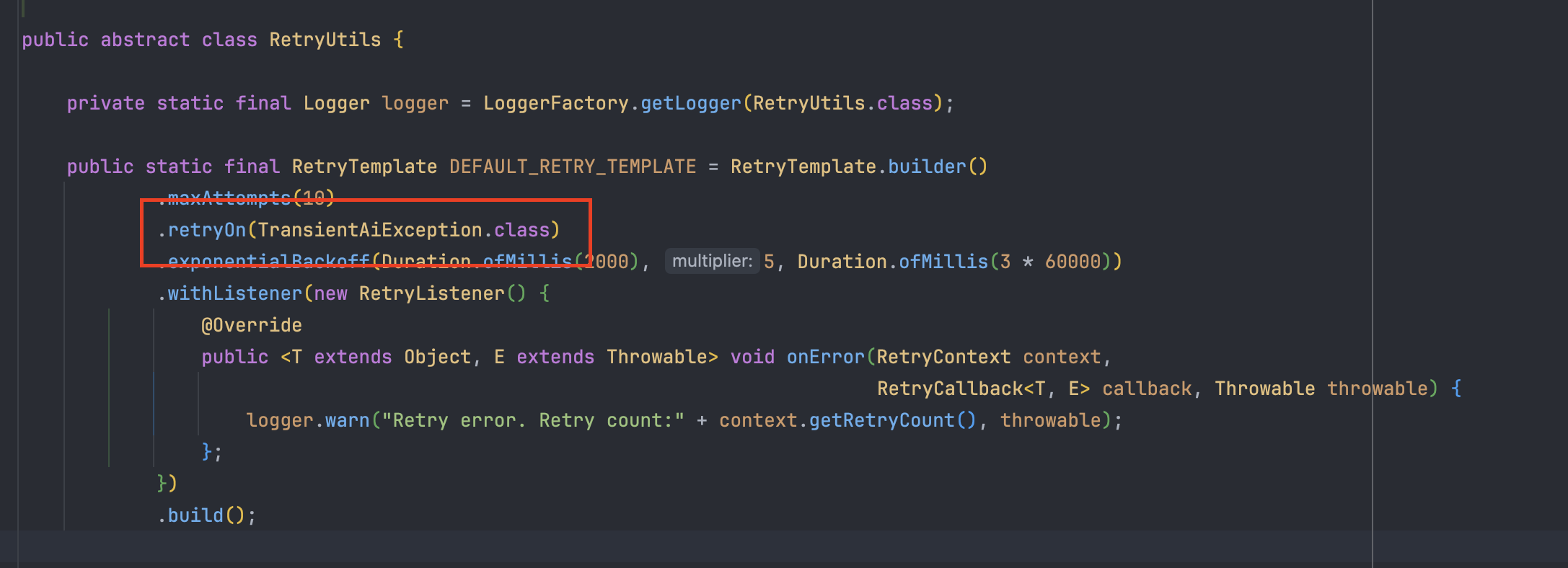Click 'T extends Object' generic bound
Screen dimensions: 1568x568
coord(382,357)
